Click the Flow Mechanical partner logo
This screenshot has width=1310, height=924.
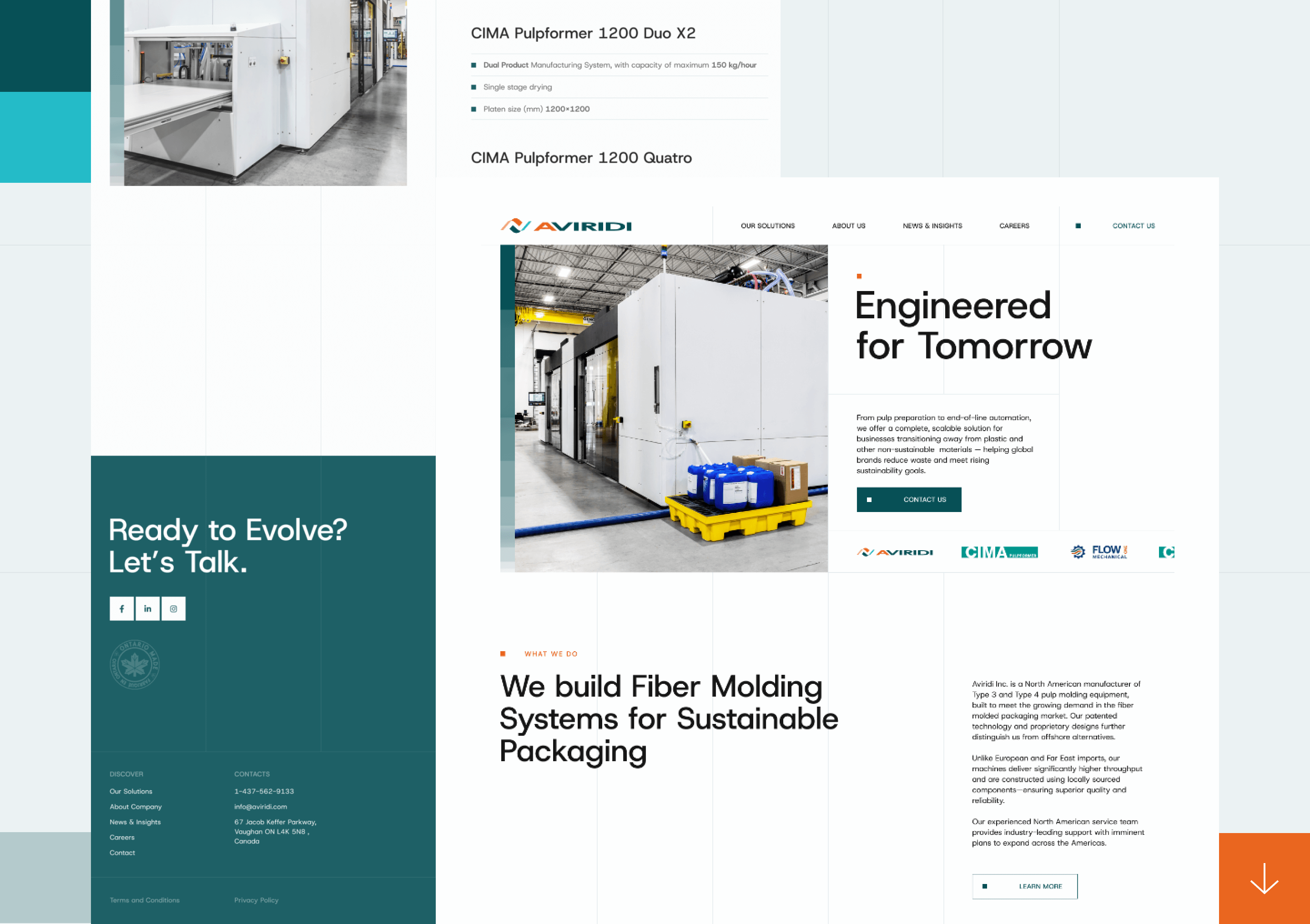click(x=1098, y=552)
